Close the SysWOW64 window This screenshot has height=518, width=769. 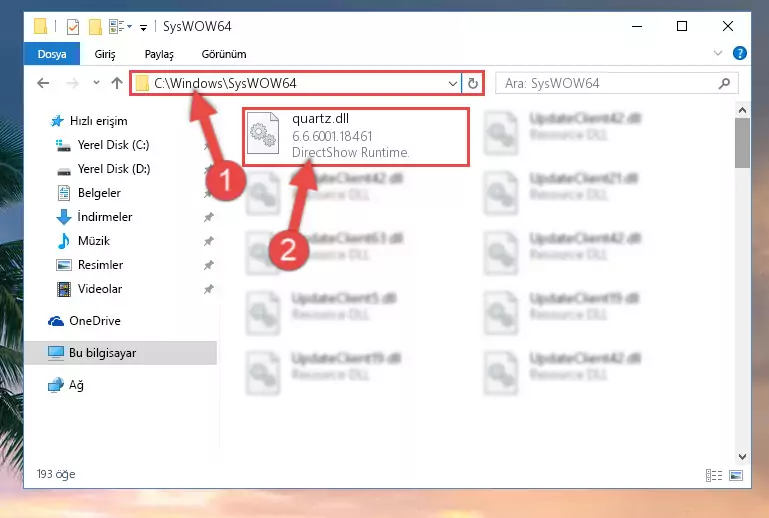[728, 26]
